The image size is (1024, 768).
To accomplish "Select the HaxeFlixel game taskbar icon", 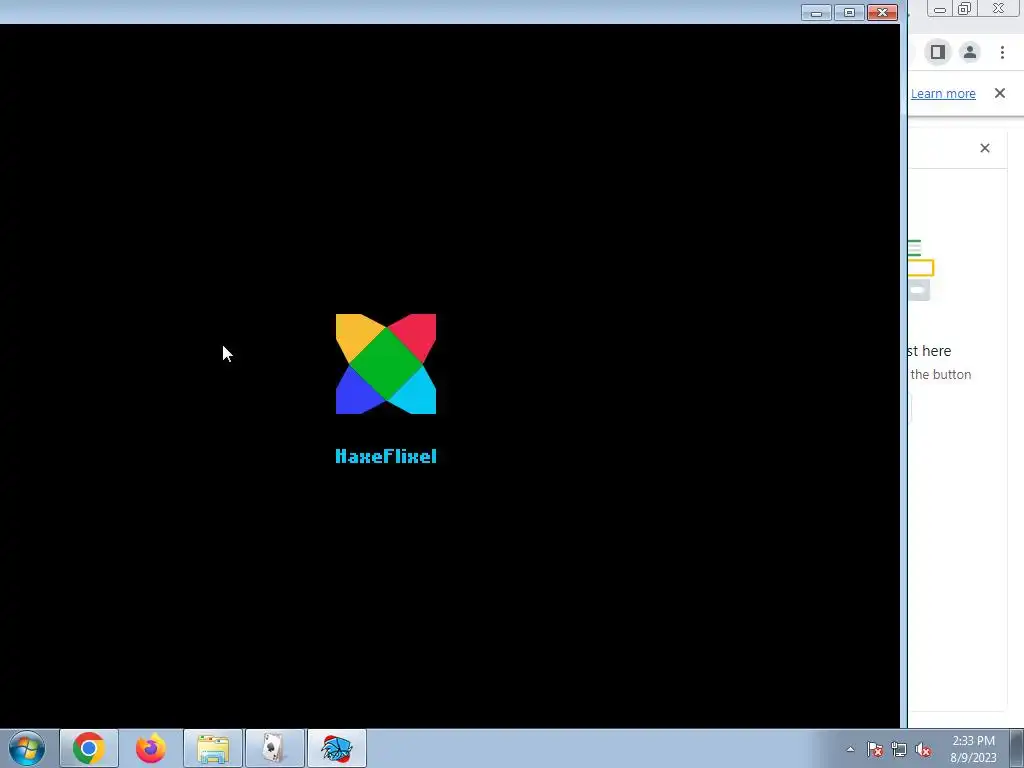I will (336, 748).
